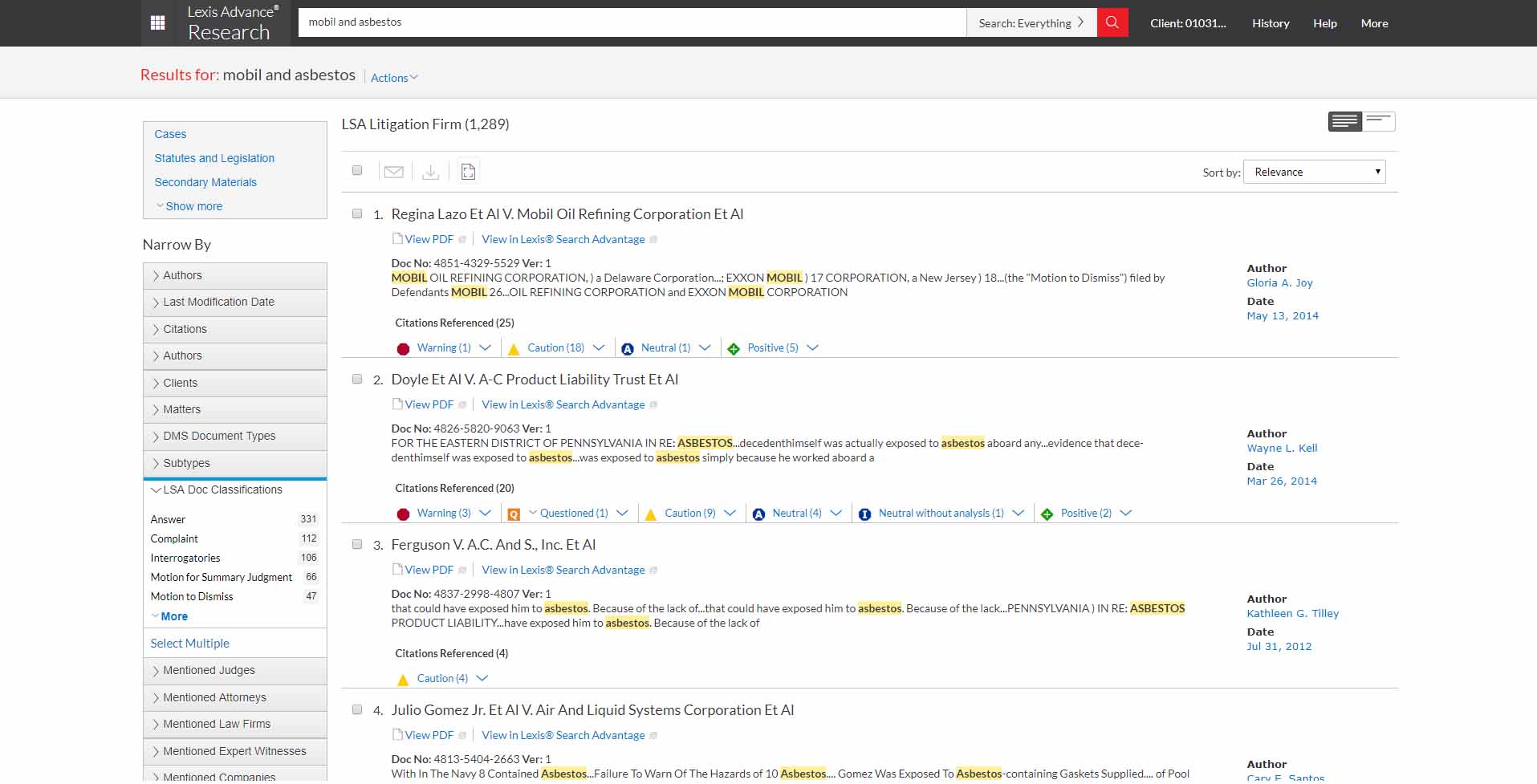The height and width of the screenshot is (784, 1537).
Task: Click the Caution triangle icon for Ferguson result
Action: pos(403,680)
